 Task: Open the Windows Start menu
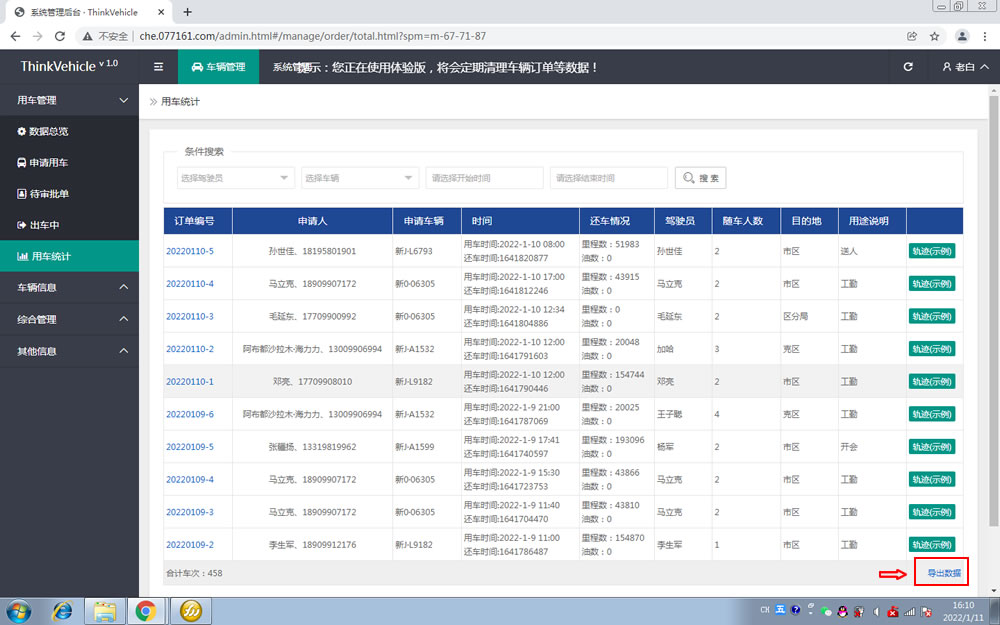tap(19, 611)
